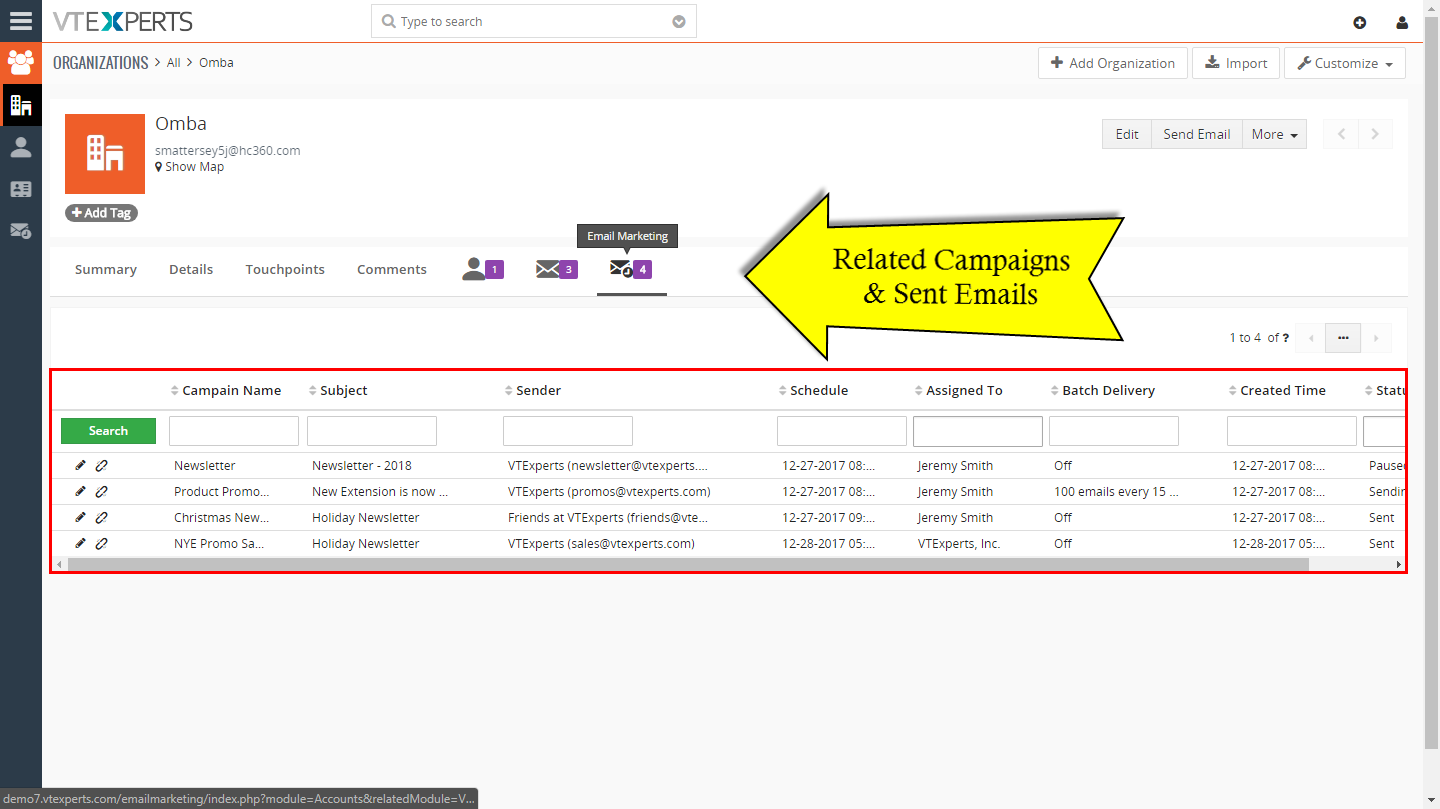
Task: Switch to the Touchpoints tab
Action: (x=285, y=269)
